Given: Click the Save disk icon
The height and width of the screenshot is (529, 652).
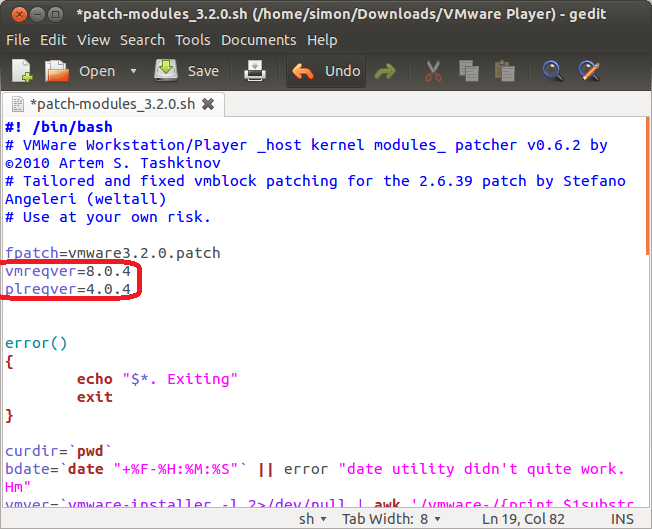Looking at the screenshot, I should click(x=166, y=70).
